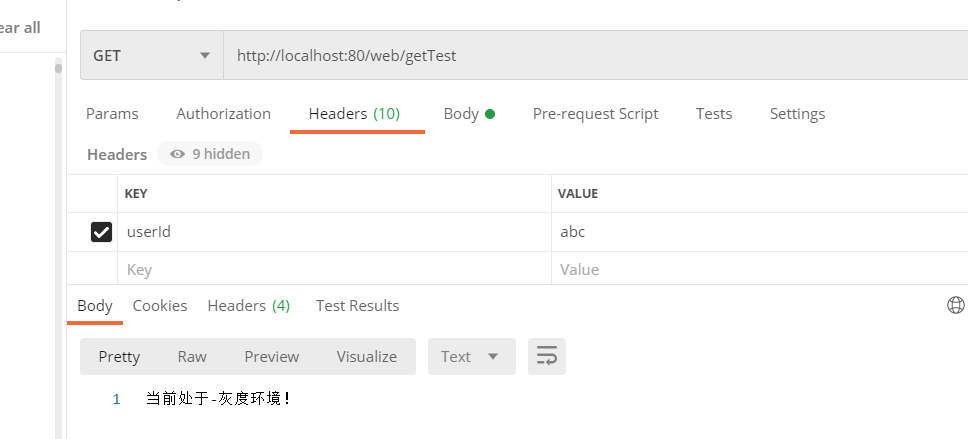968x439 pixels.
Task: Open the Authorization tab
Action: pyautogui.click(x=223, y=114)
